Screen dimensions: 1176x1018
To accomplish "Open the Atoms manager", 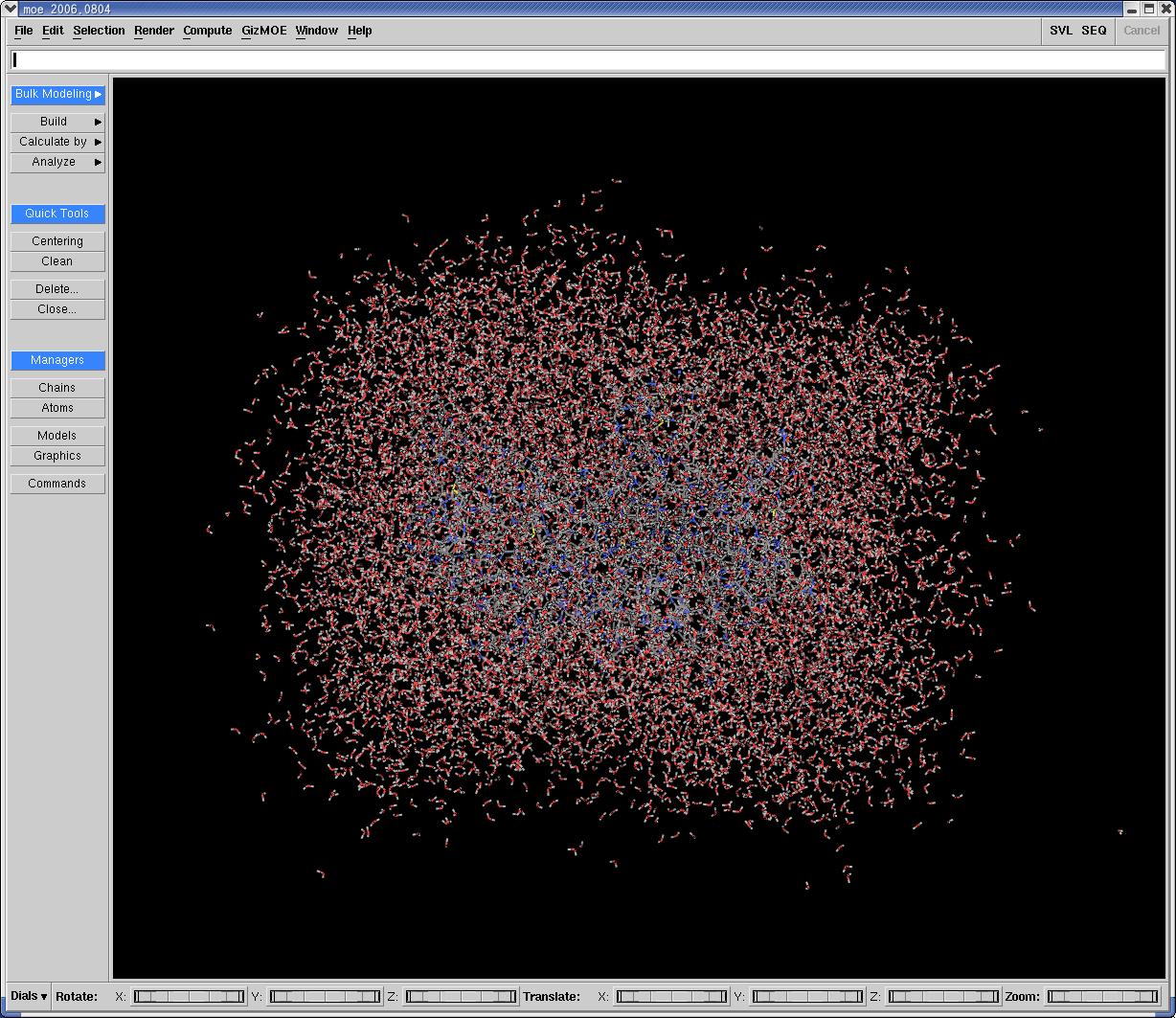I will (57, 408).
